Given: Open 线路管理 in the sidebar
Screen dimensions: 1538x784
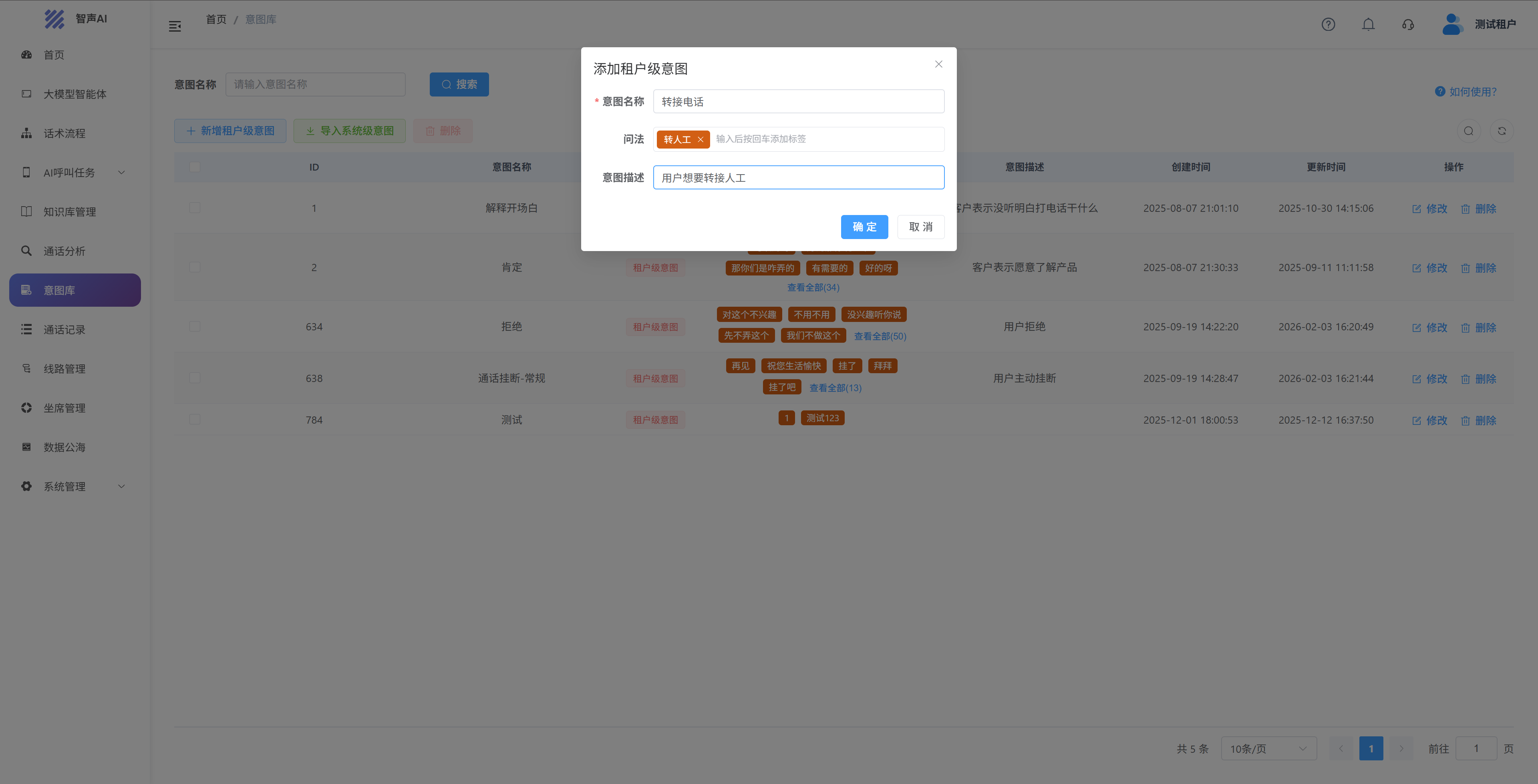Looking at the screenshot, I should (x=74, y=369).
